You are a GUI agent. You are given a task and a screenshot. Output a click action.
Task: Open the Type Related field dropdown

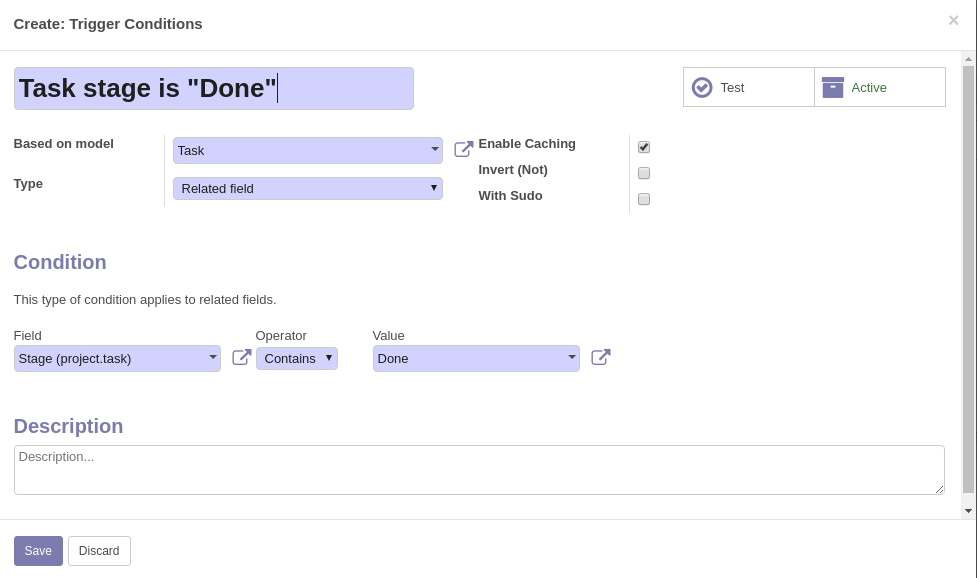308,188
